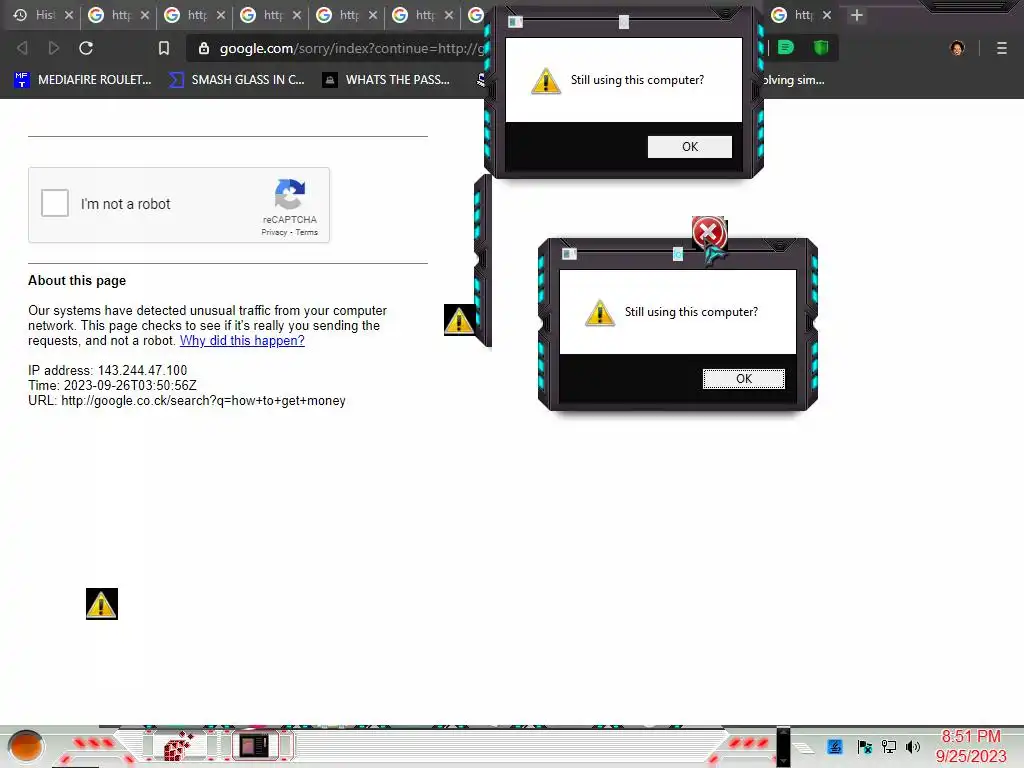1024x768 pixels.
Task: Close the History tab
Action: pyautogui.click(x=69, y=15)
